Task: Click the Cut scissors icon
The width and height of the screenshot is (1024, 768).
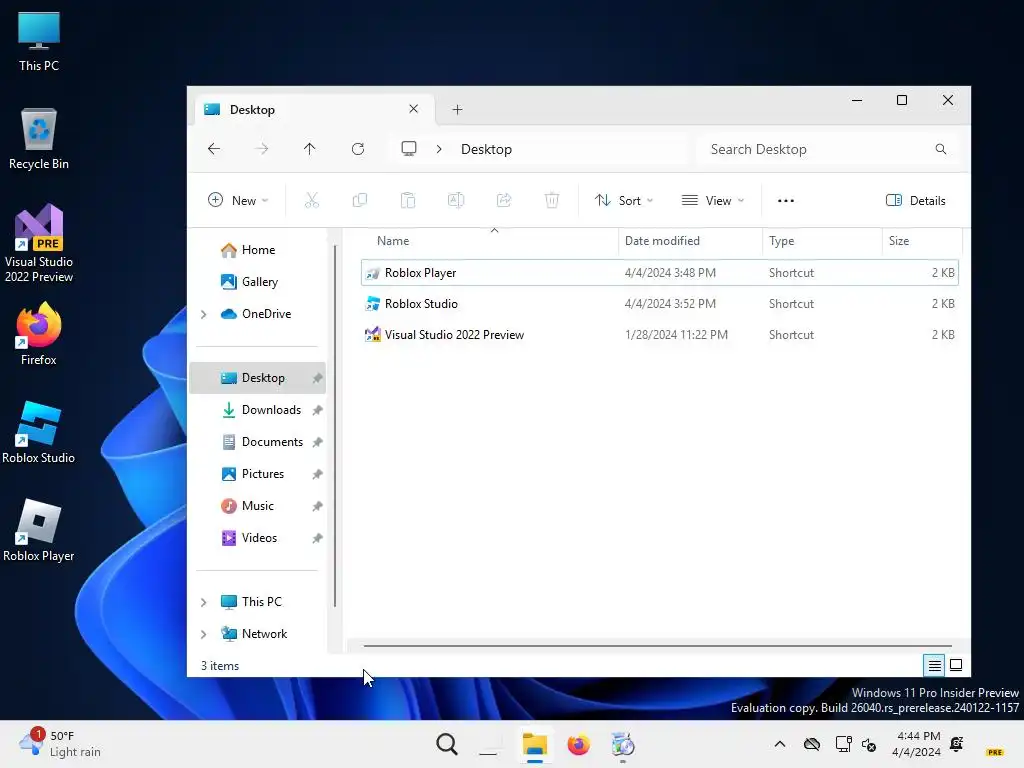Action: pyautogui.click(x=312, y=200)
